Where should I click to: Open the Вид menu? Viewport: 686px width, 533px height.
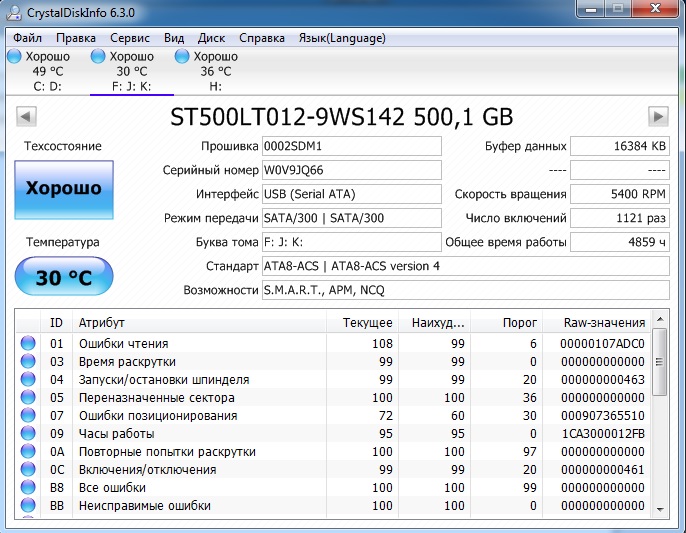[x=174, y=39]
